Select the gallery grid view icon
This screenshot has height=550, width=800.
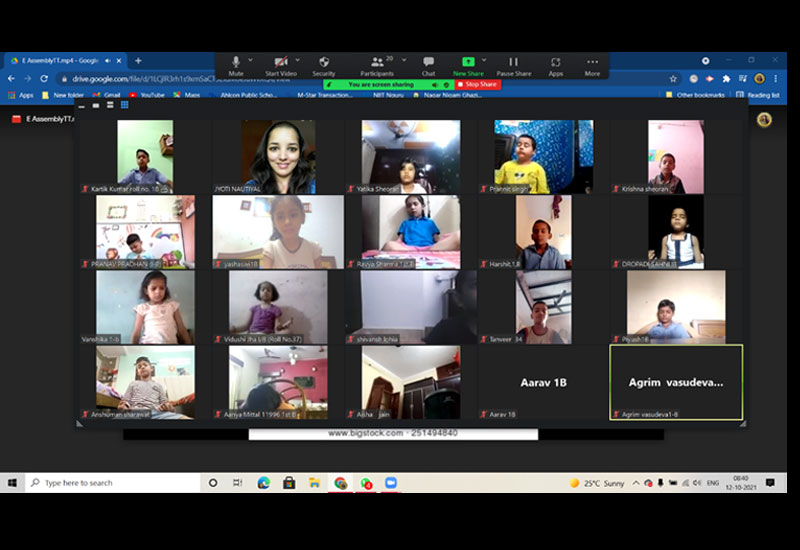point(124,105)
